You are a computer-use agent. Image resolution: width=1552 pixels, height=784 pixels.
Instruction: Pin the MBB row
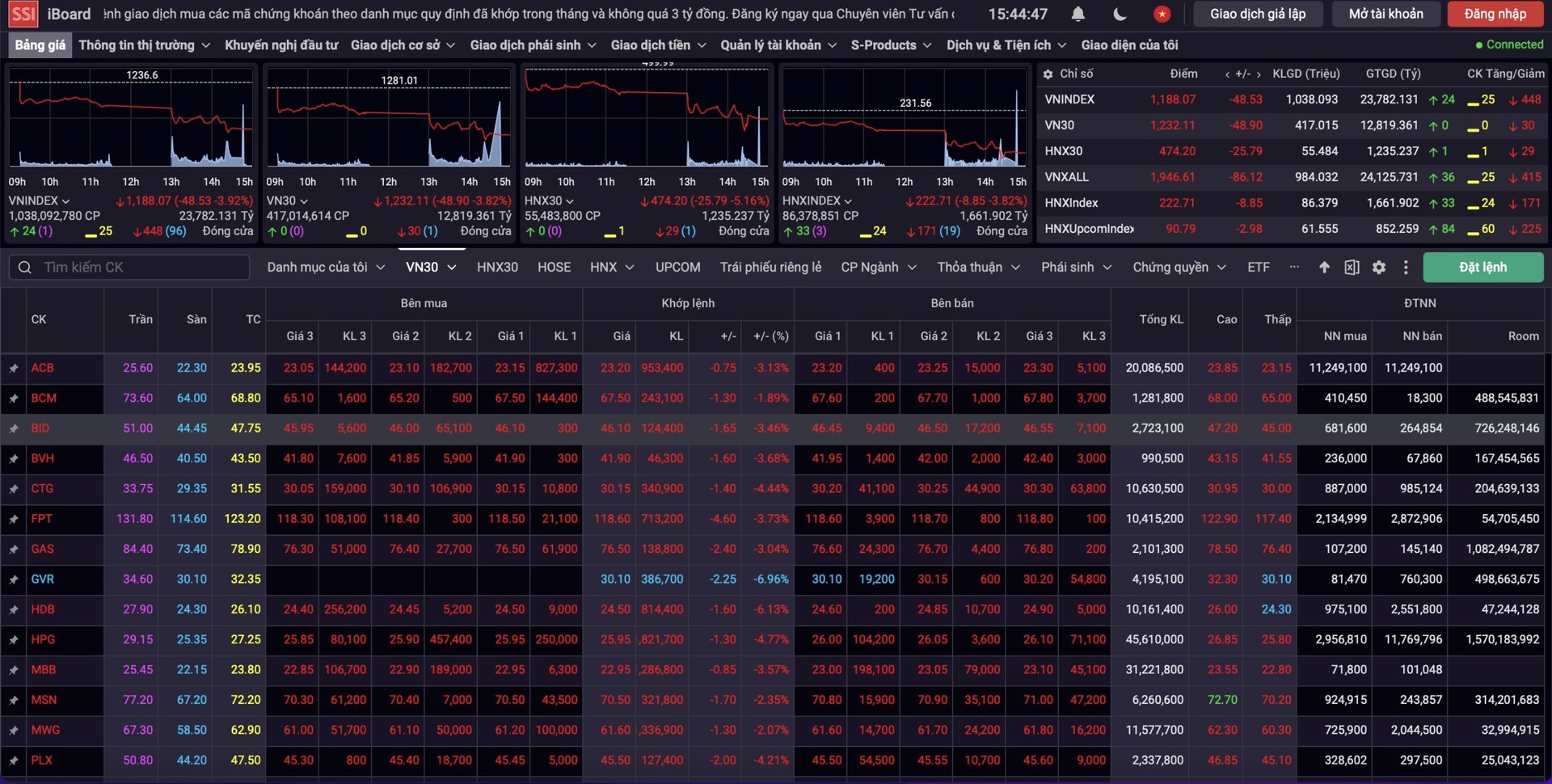pyautogui.click(x=14, y=670)
